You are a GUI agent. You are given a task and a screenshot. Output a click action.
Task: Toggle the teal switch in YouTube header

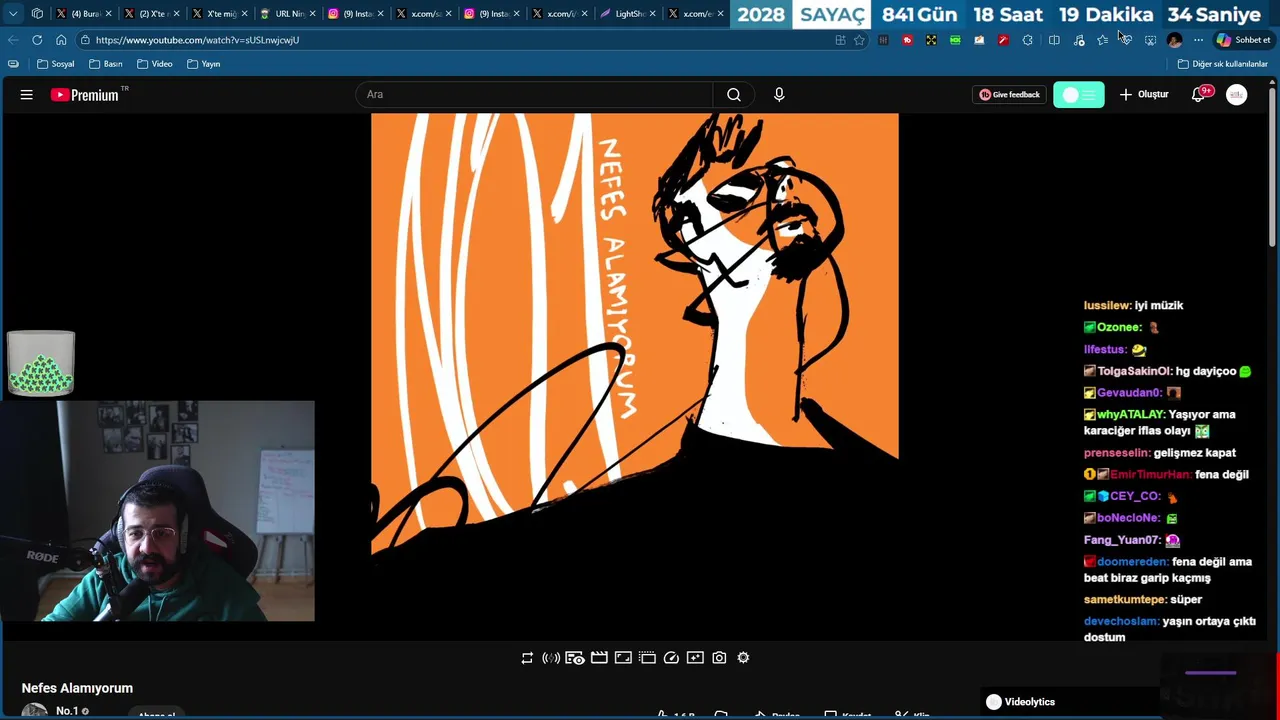click(1079, 95)
